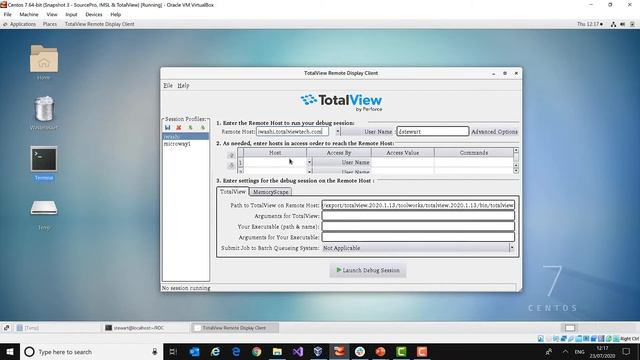Open Internet Explorer from the taskbar
The width and height of the screenshot is (640, 360).
point(215,352)
